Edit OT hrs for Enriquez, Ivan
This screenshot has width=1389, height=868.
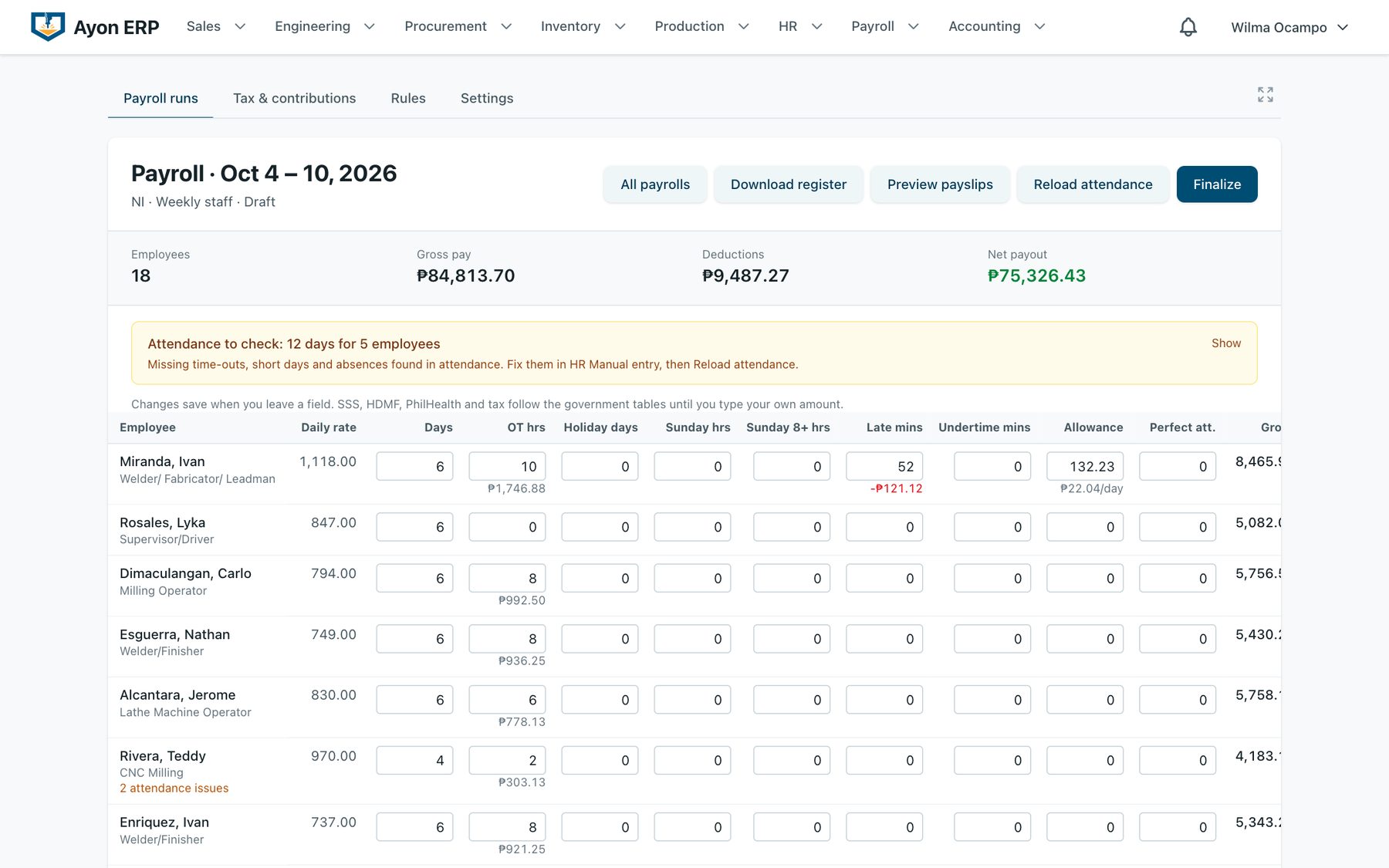pyautogui.click(x=507, y=828)
